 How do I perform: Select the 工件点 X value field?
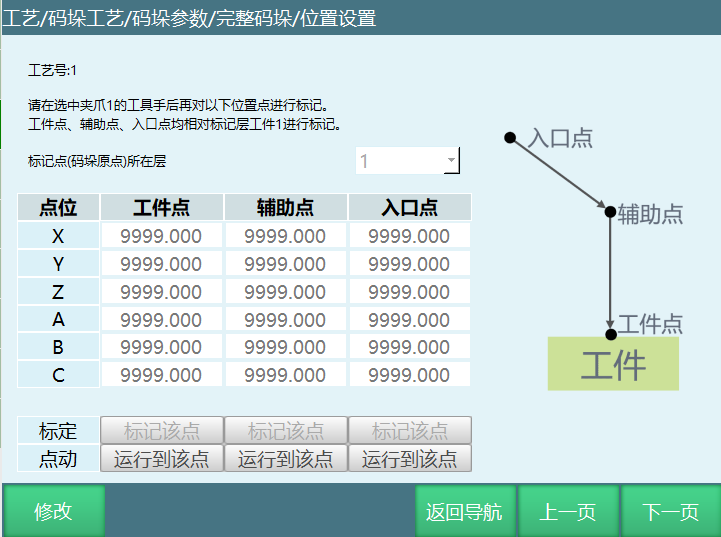coord(161,236)
